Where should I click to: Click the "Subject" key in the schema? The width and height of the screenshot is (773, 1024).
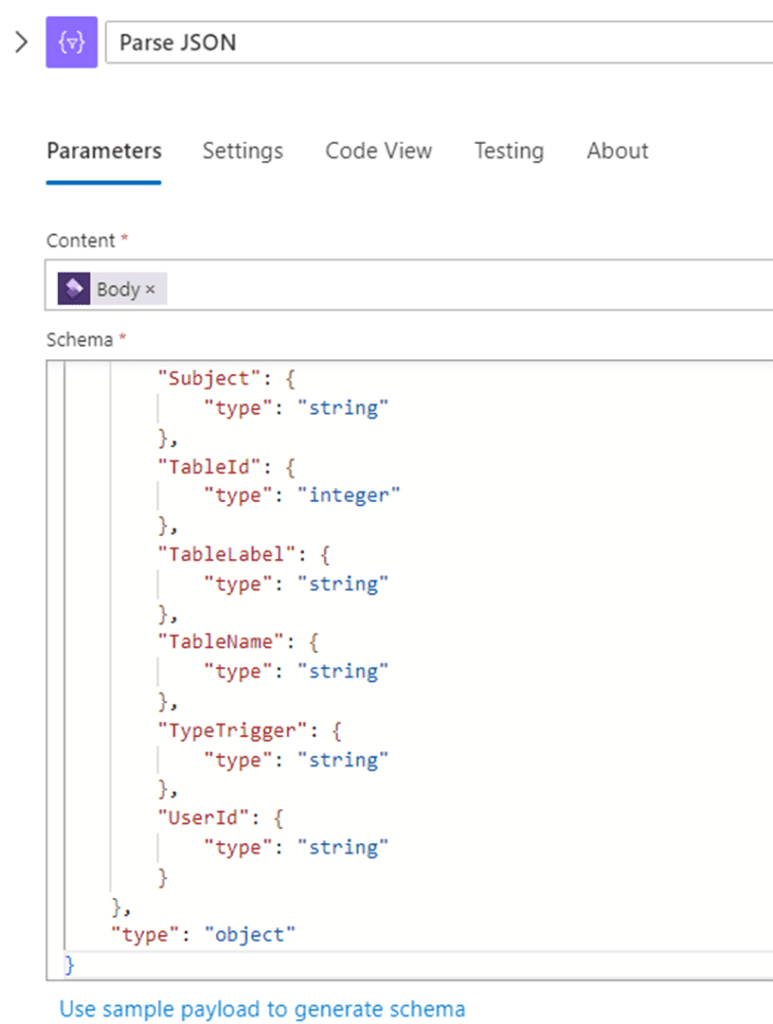click(210, 379)
